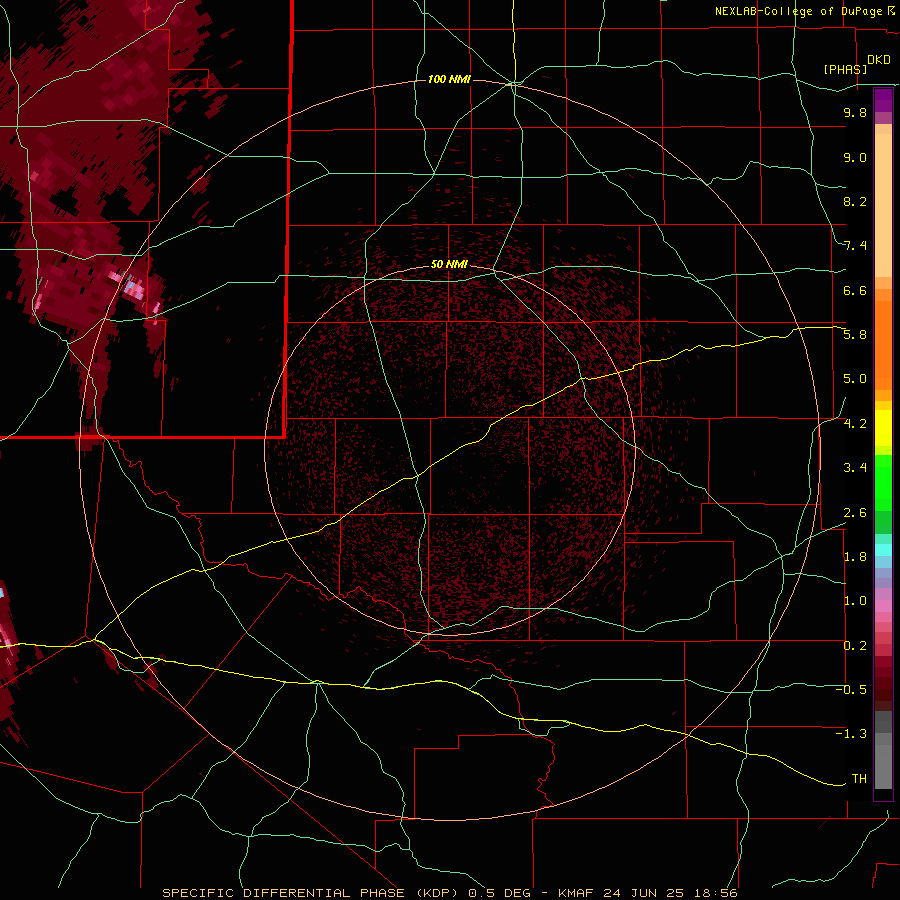The height and width of the screenshot is (900, 900).
Task: Click the pink-blue storm core near the 100 NMI ring
Action: coord(133,286)
